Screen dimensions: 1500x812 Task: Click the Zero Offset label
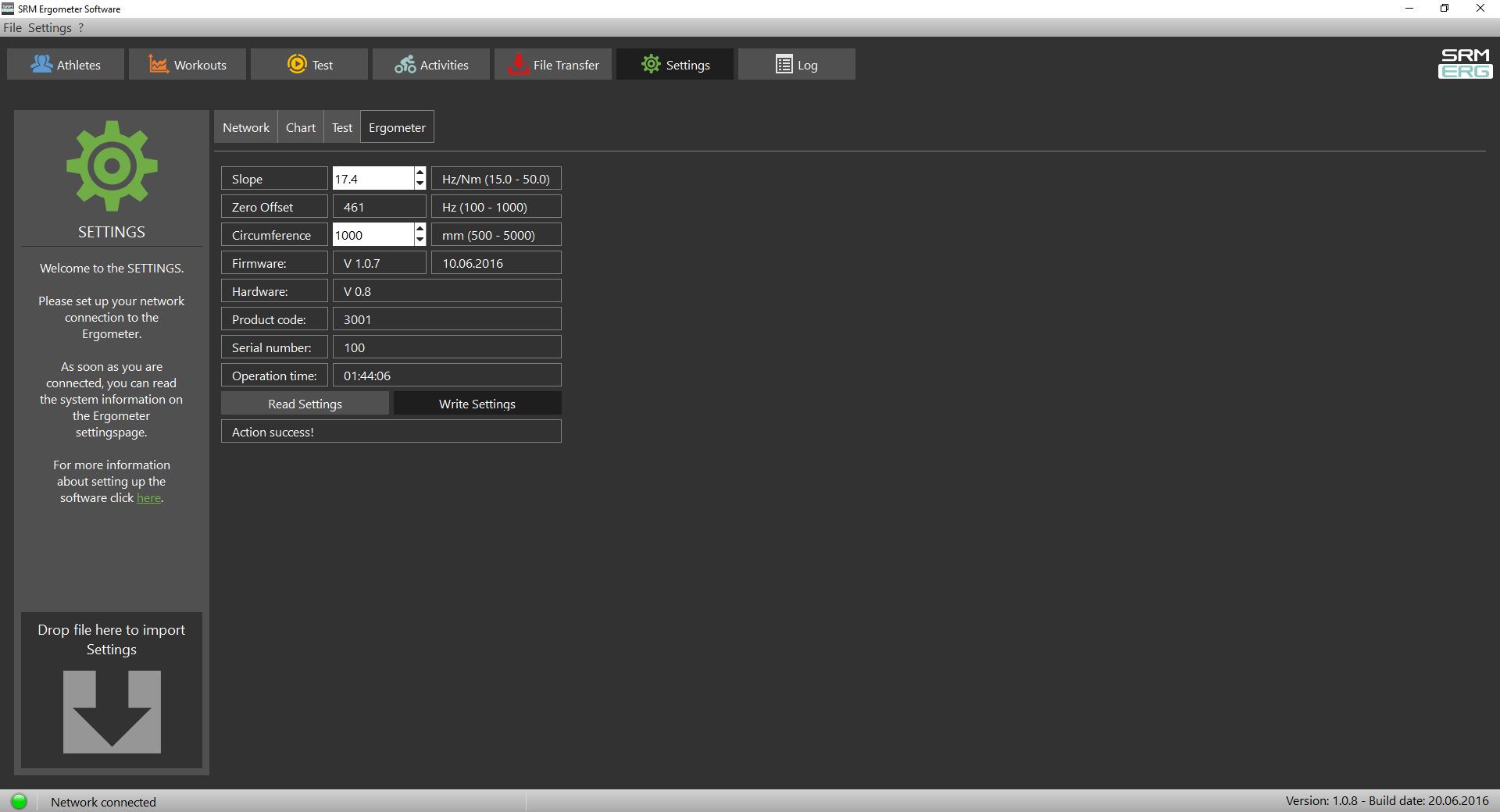(274, 207)
